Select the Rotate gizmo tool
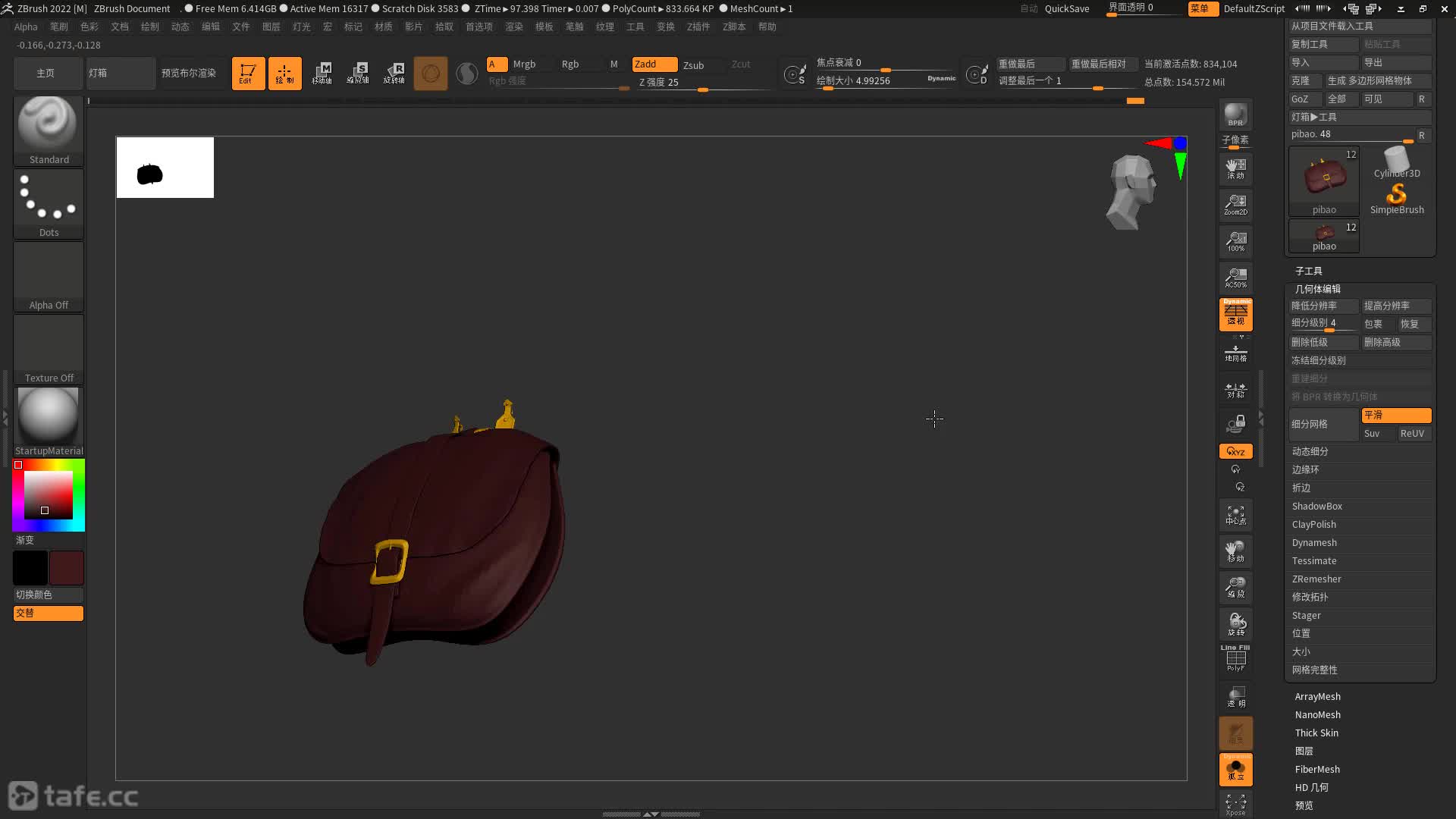 pos(394,73)
